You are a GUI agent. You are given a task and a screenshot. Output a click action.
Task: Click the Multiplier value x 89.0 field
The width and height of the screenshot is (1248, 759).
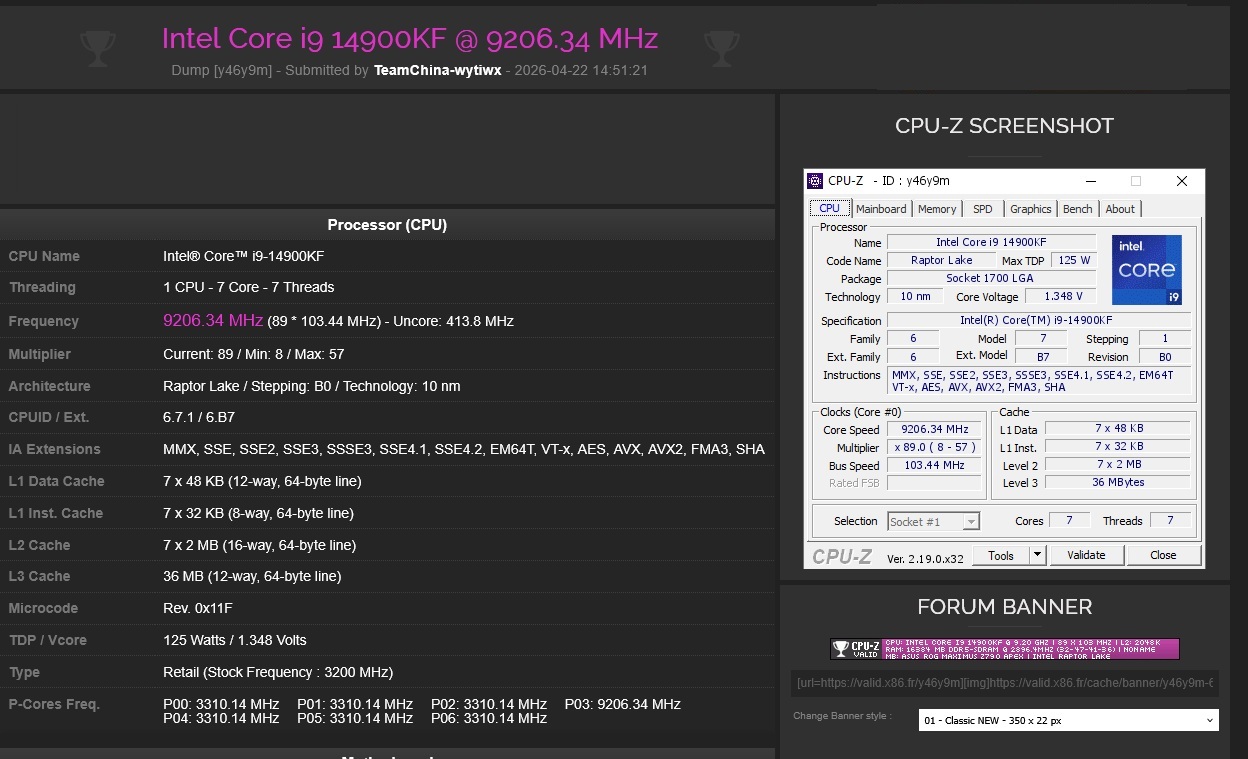934,447
